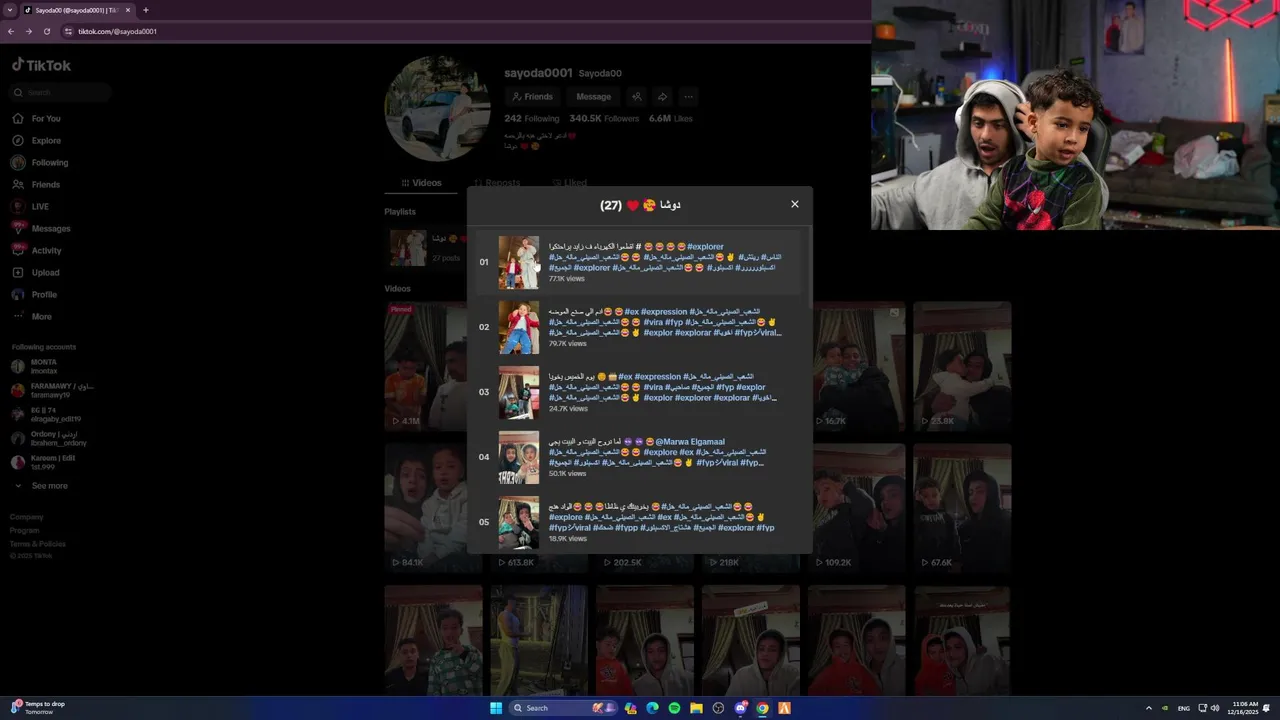
Task: Open playlist video 03 thumbnail
Action: [519, 392]
